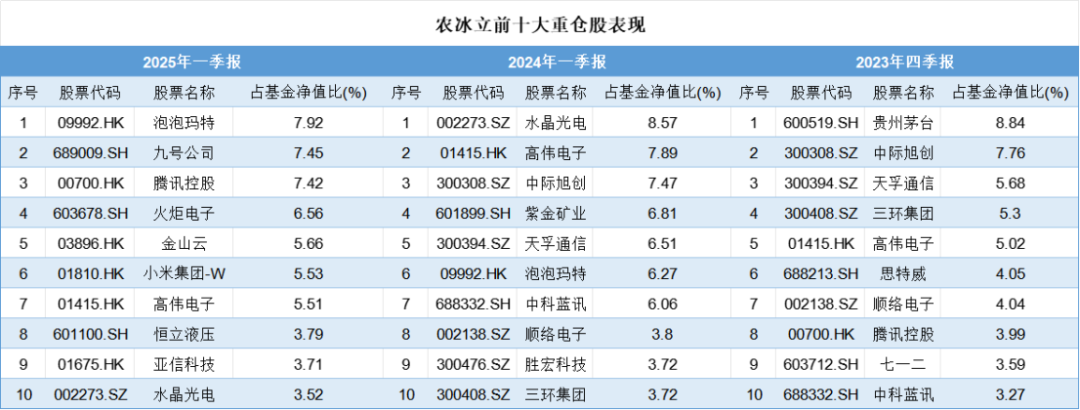Click stock code 601100.SH

pyautogui.click(x=90, y=334)
